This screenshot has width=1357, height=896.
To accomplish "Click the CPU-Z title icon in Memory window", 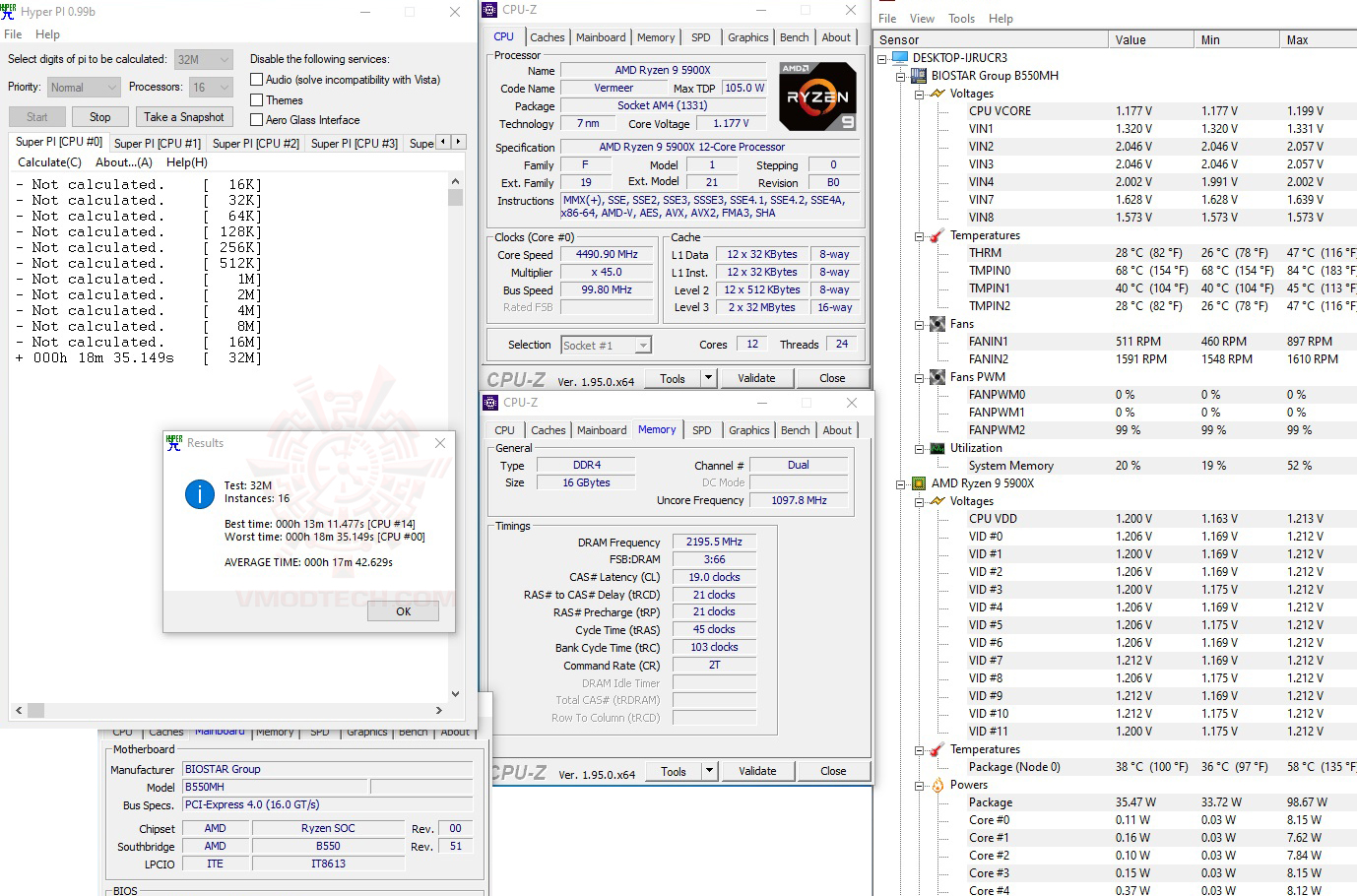I will pos(490,403).
